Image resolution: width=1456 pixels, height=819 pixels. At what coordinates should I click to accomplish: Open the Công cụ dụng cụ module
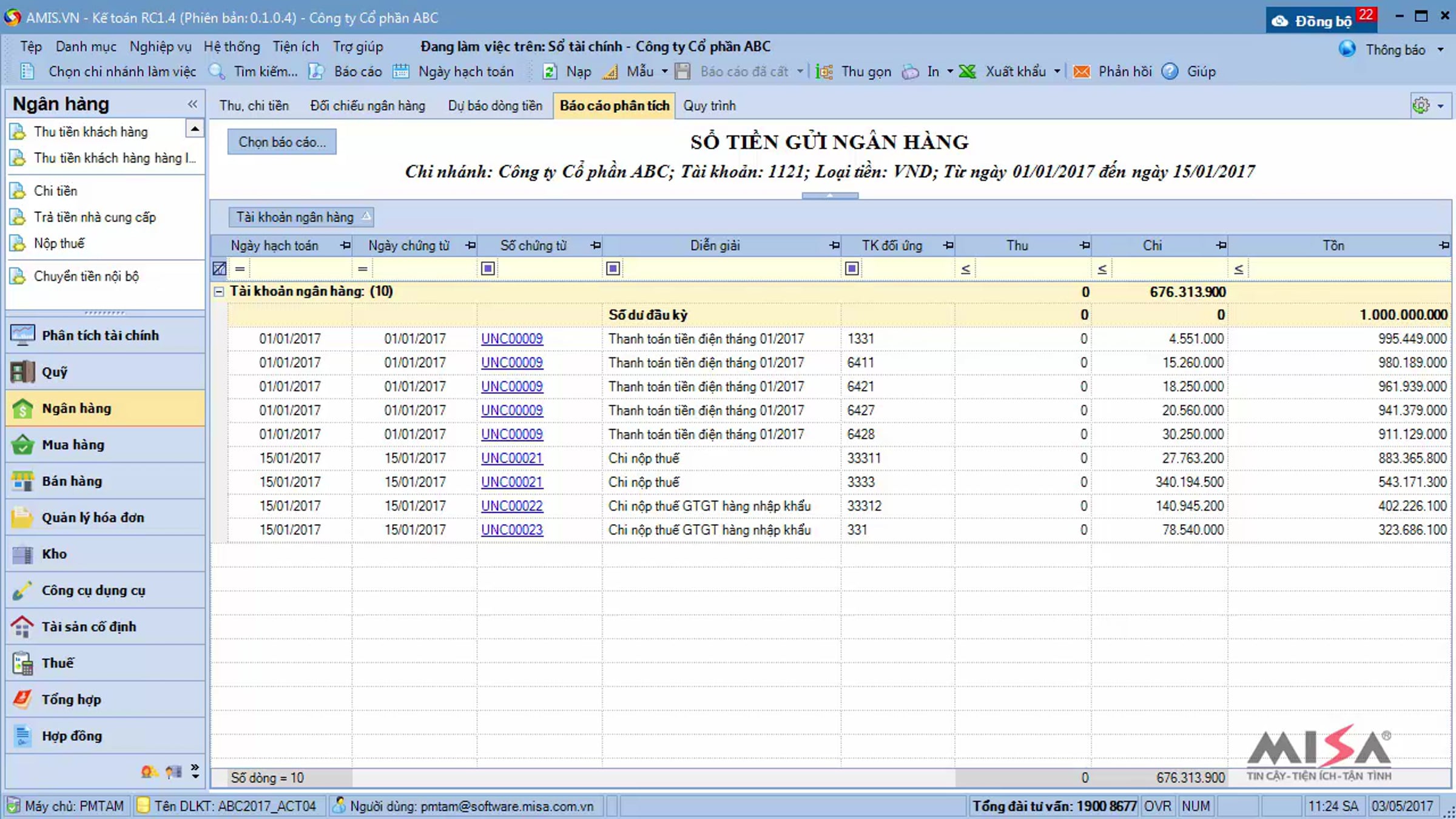pos(105,590)
